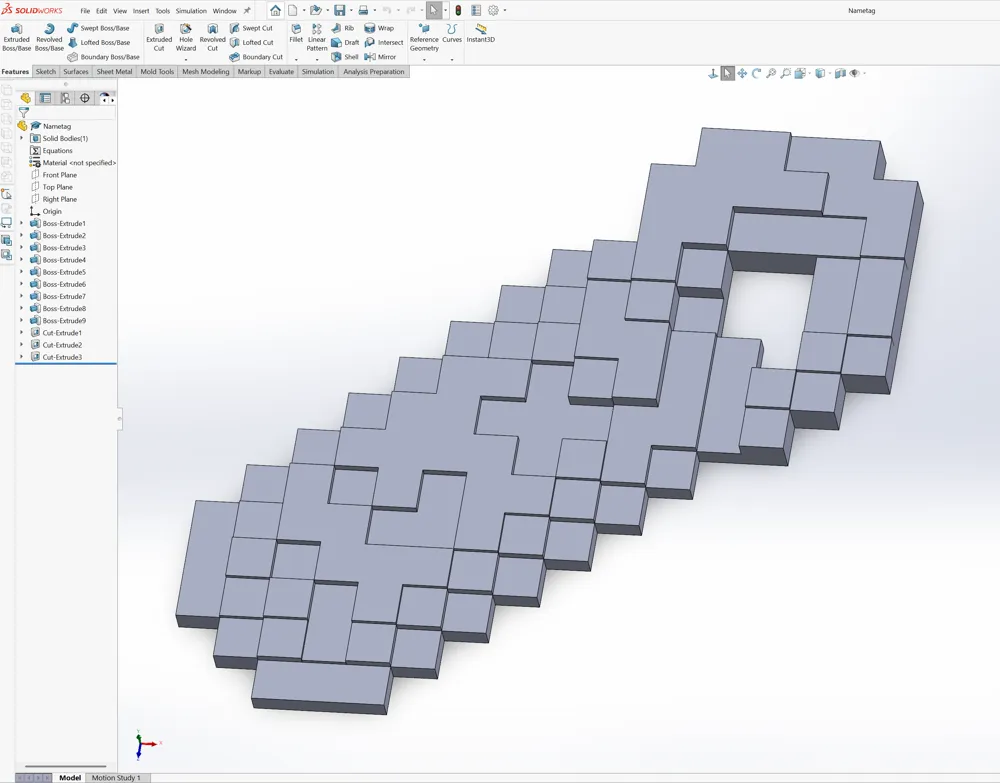Toggle the Select arrow tool in title toolbar

tap(434, 10)
